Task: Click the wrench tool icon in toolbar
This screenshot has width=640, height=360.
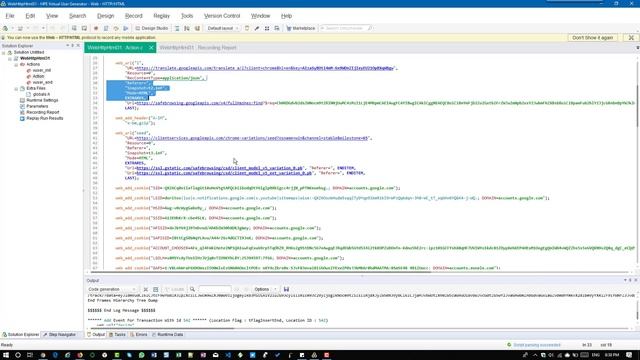Action: tap(257, 29)
